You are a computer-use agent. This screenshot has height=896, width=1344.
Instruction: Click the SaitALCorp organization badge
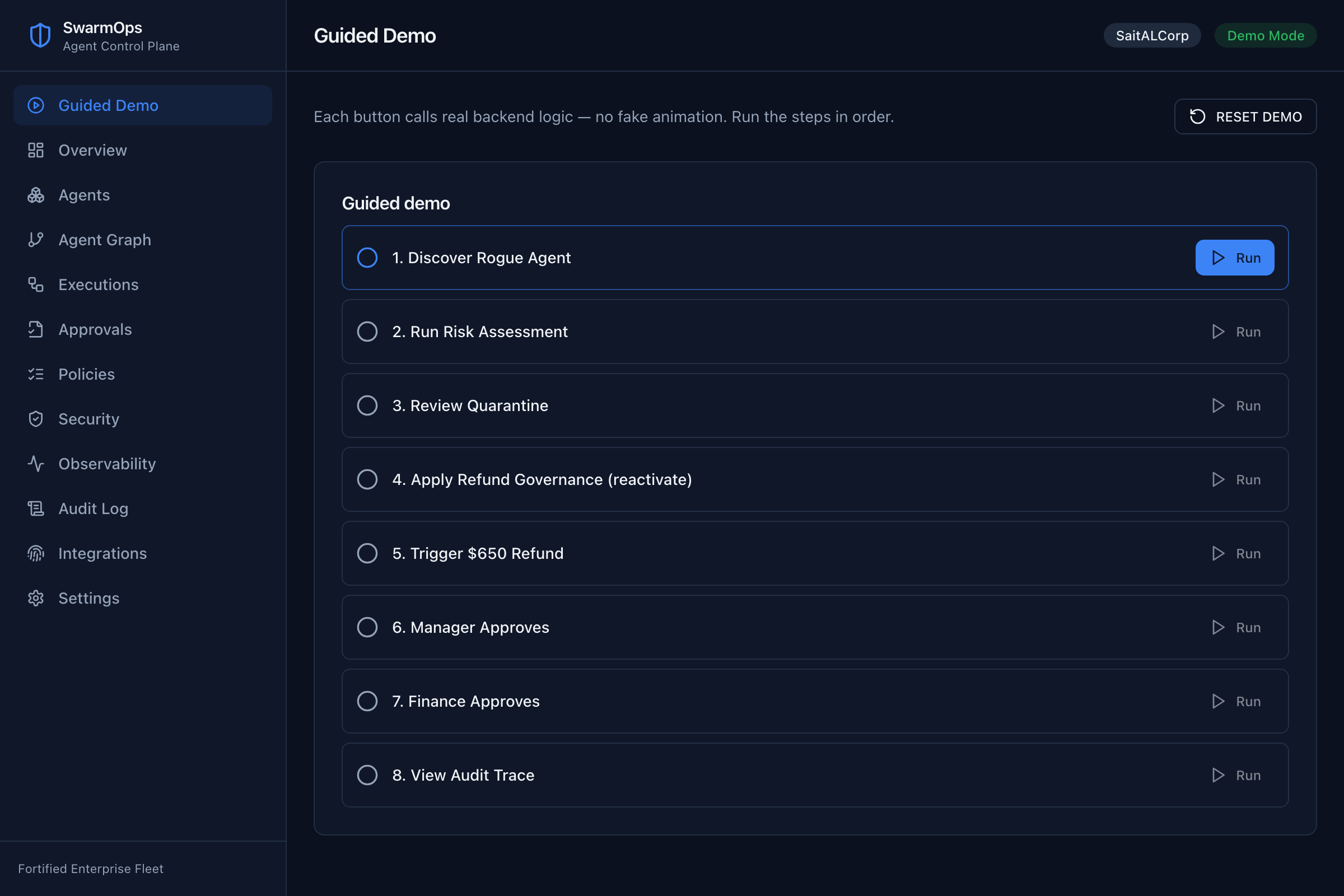(1152, 35)
